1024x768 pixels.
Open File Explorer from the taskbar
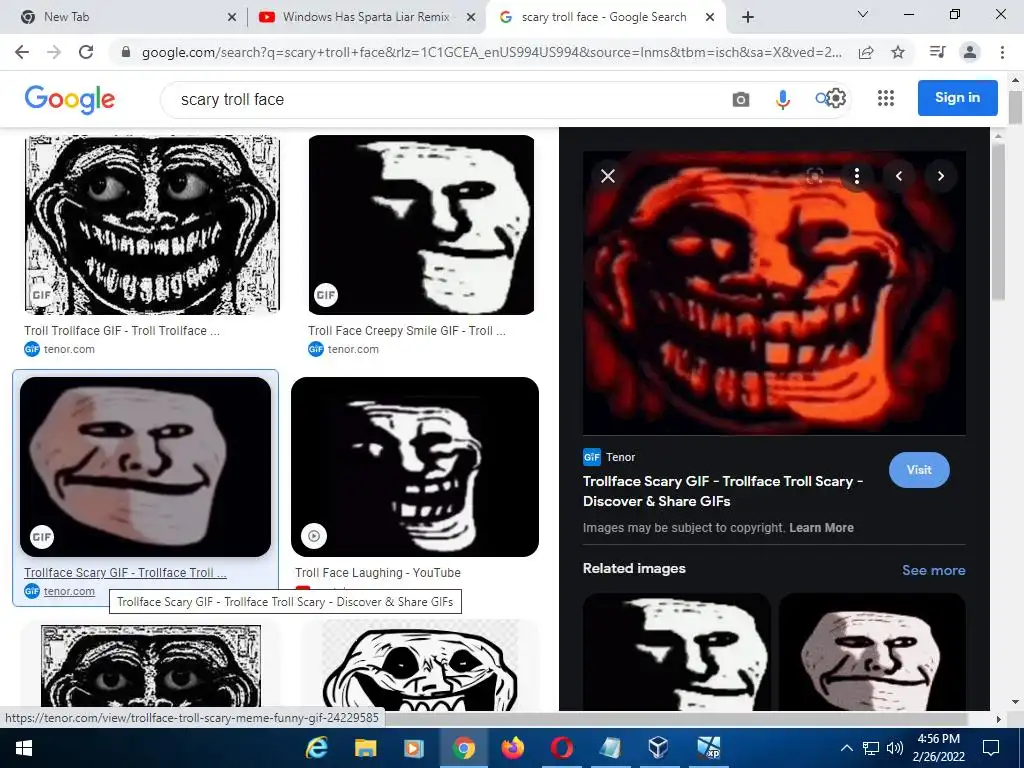(x=366, y=748)
